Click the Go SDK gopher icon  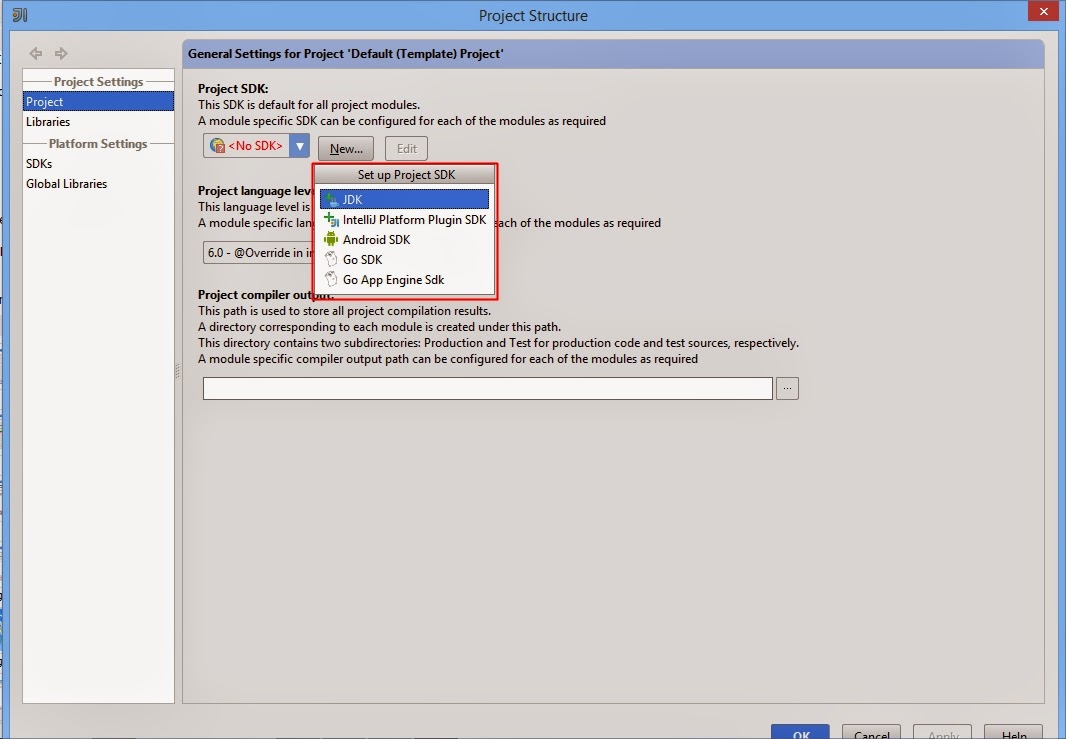331,259
